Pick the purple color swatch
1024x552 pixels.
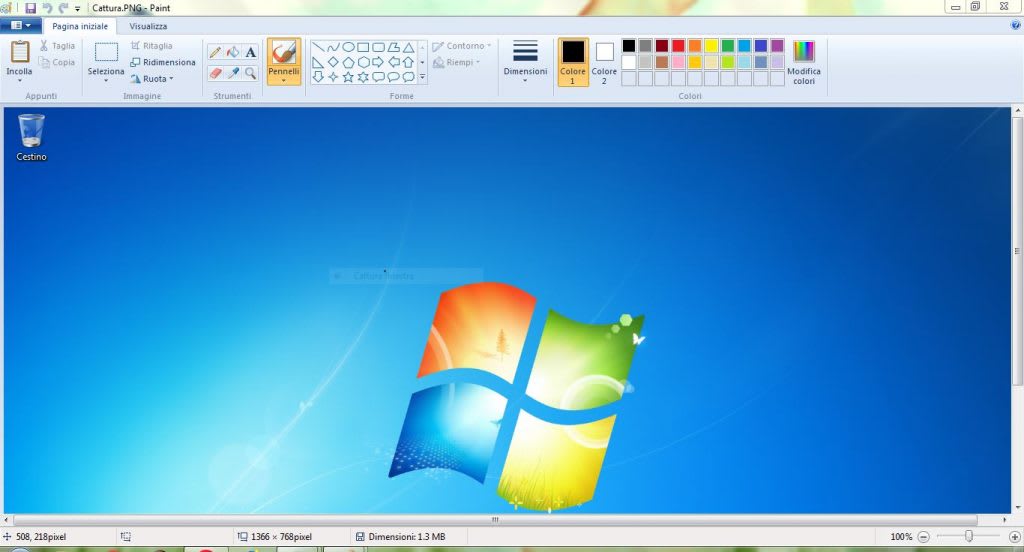coord(777,46)
